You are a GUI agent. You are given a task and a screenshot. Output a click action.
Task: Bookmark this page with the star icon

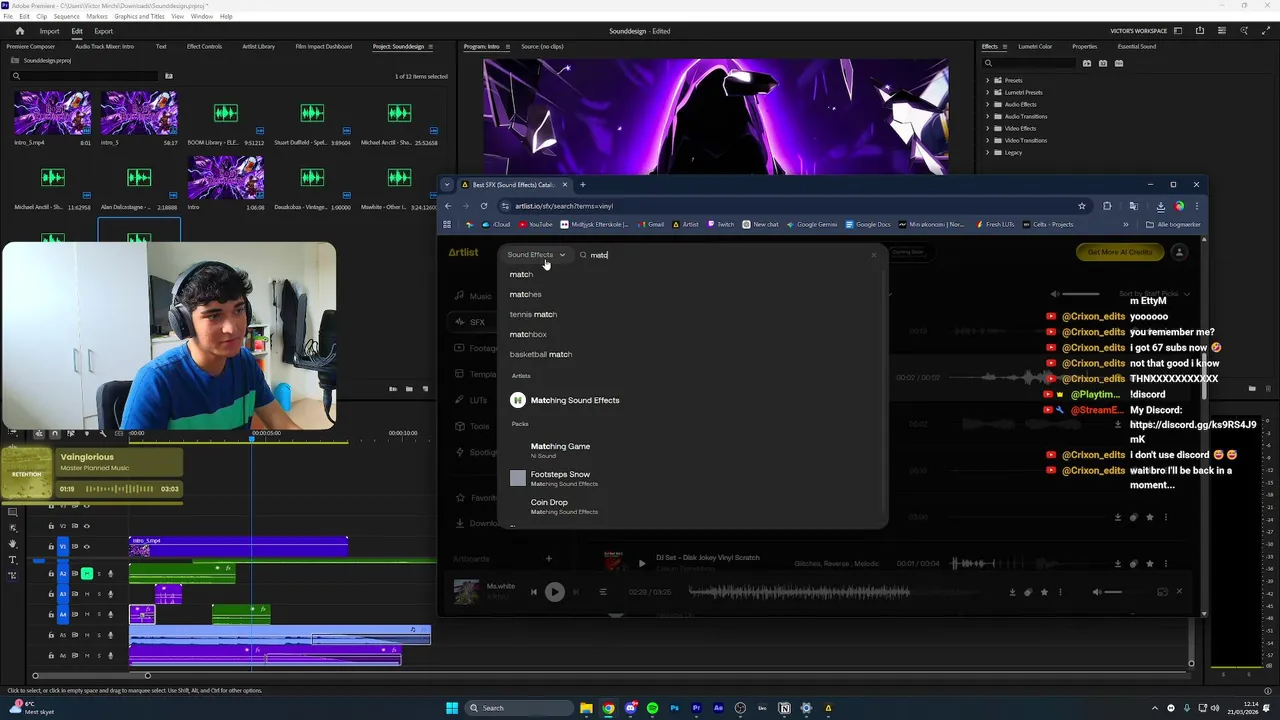tap(1081, 206)
